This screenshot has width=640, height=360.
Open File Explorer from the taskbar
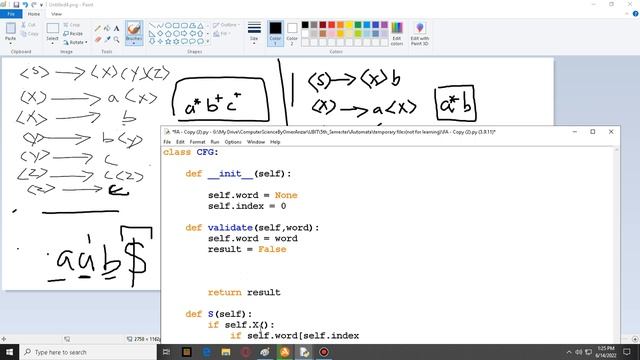226,352
